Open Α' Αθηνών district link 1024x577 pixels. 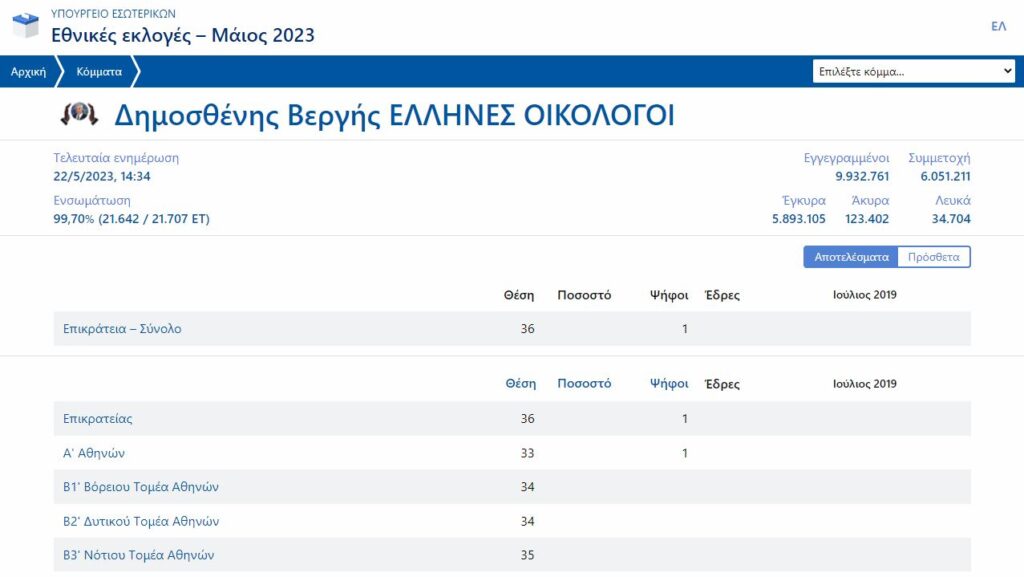click(93, 453)
